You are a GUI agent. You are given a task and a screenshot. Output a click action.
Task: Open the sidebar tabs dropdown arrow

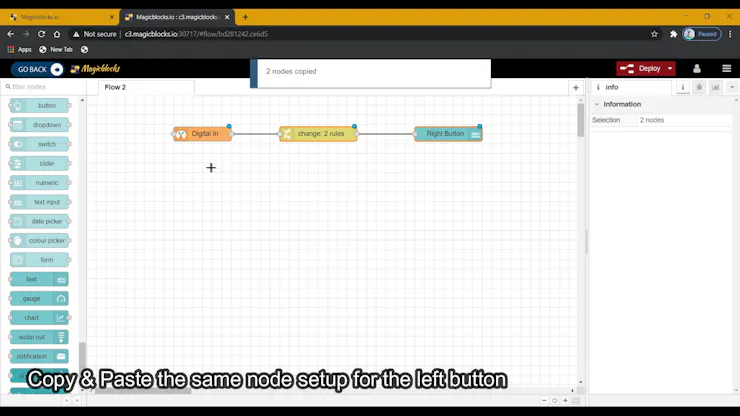[732, 87]
